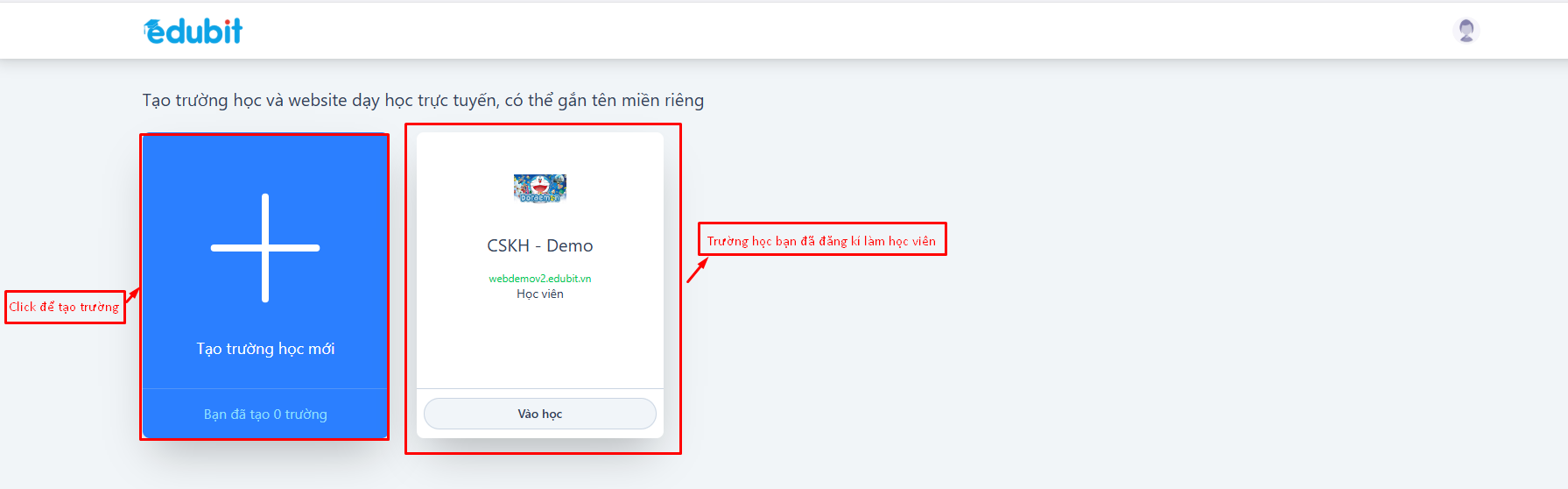Click the 'Học viên' role label
The height and width of the screenshot is (489, 1568).
[x=540, y=294]
